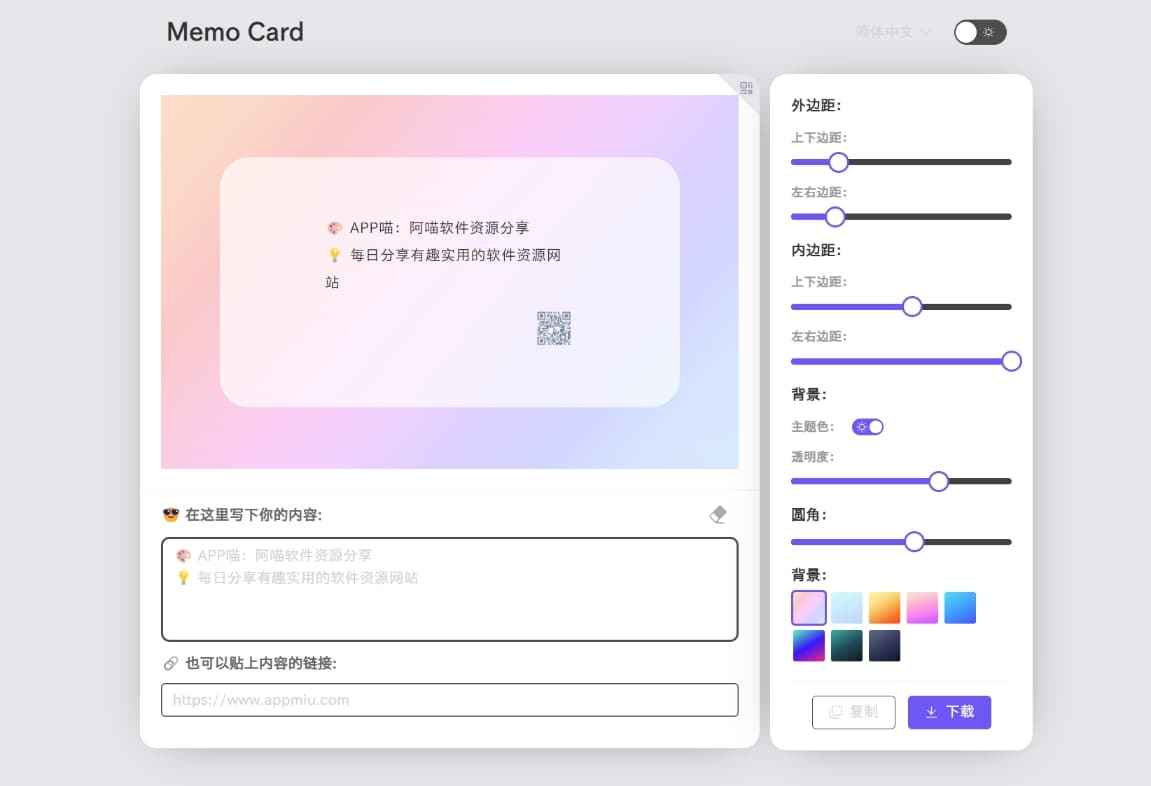Click the URL link input field
This screenshot has width=1151, height=786.
coord(449,700)
